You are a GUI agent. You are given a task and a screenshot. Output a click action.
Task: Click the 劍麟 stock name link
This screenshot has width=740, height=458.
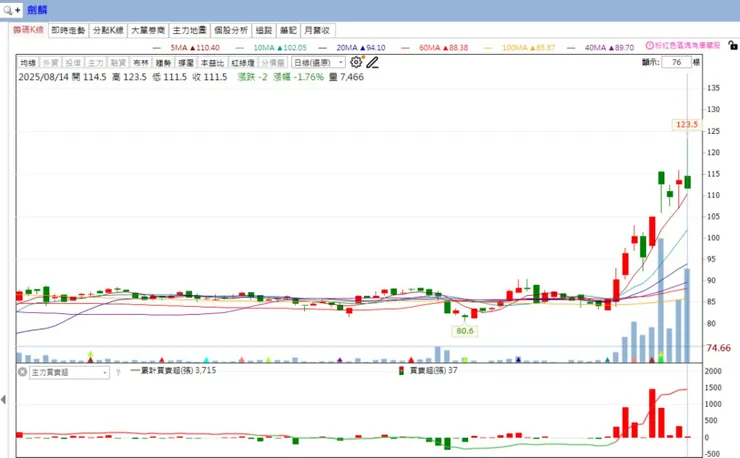pyautogui.click(x=37, y=10)
